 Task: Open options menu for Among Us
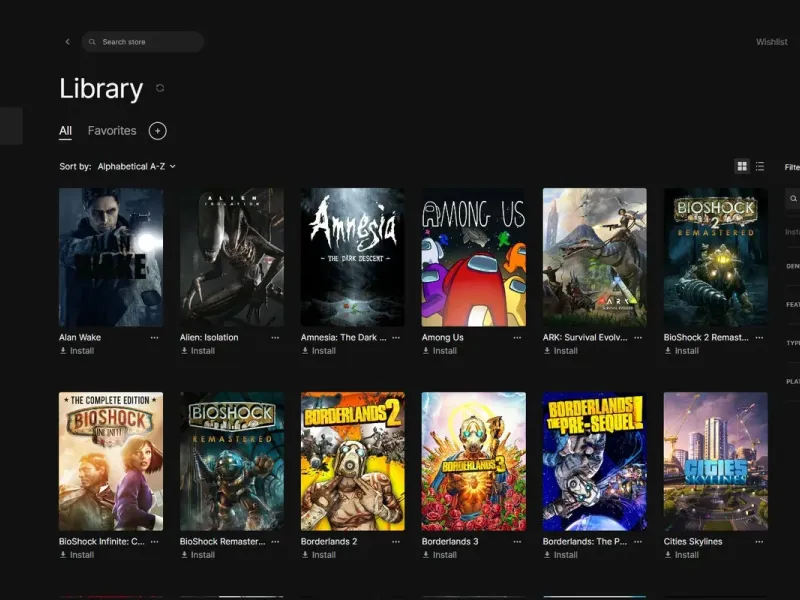[517, 338]
